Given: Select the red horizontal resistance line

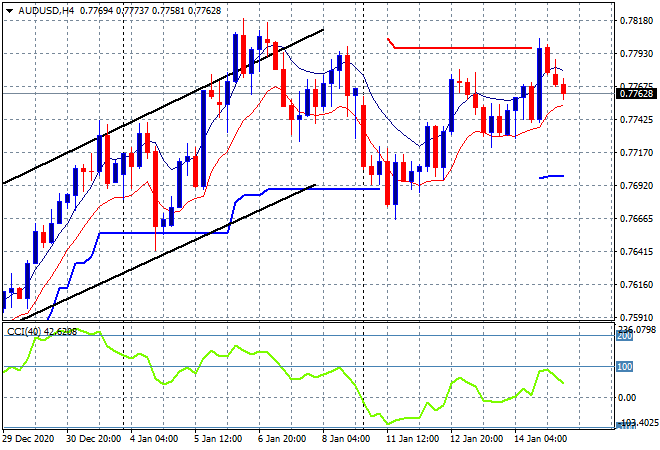Looking at the screenshot, I should 463,48.
